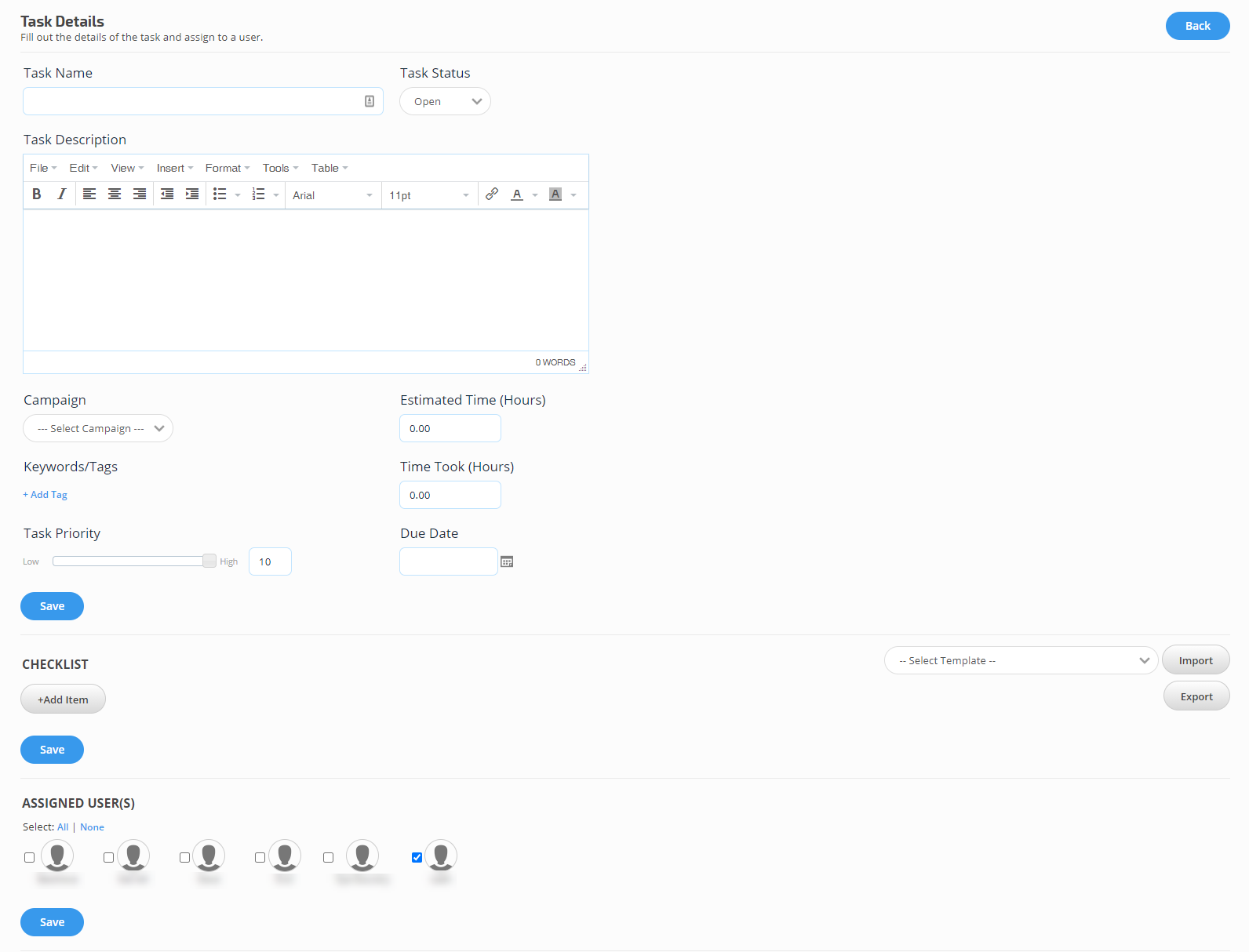
Task: Open the Tools menu in the editor
Action: [280, 168]
